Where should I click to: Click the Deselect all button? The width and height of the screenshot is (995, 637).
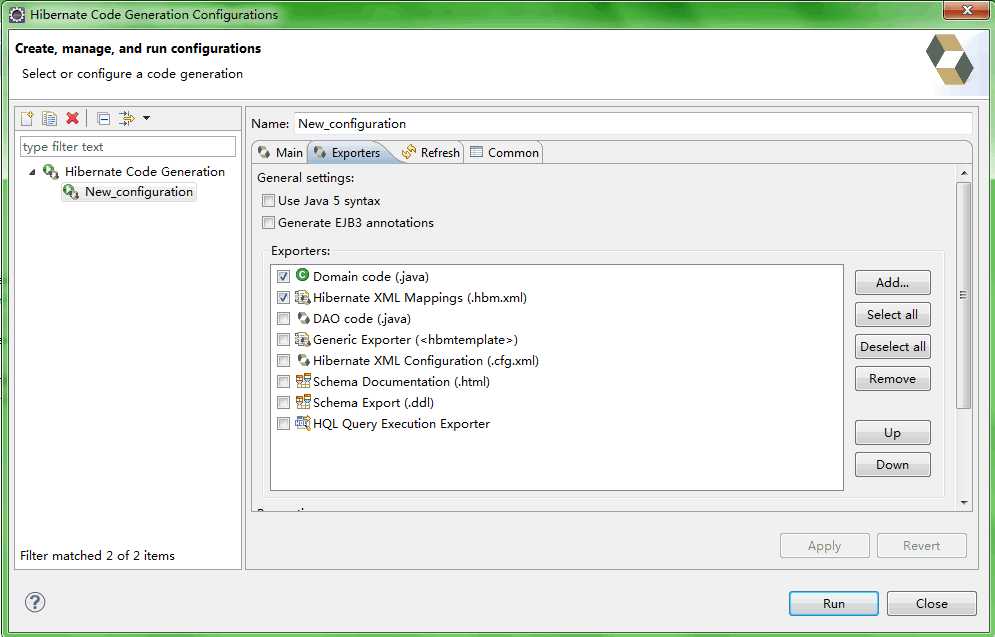click(892, 346)
